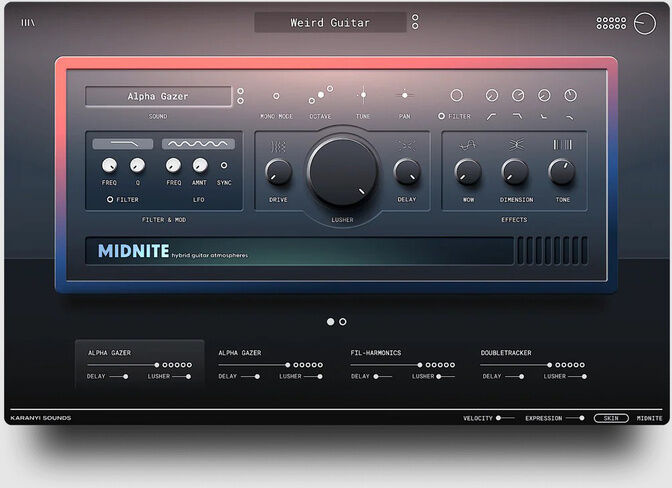
Task: Switch to the second page dot
Action: tap(343, 321)
